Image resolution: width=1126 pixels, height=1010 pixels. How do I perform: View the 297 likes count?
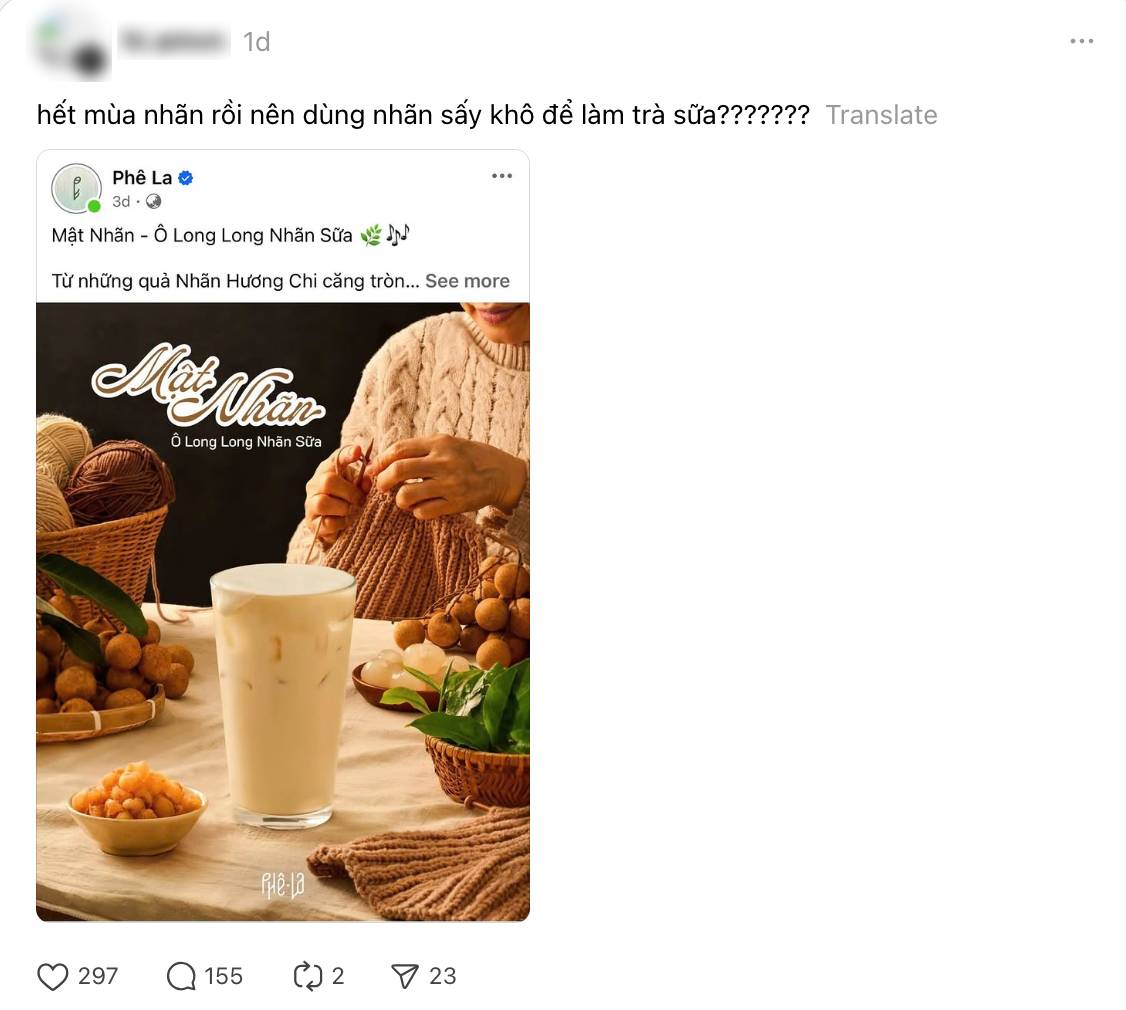tap(98, 976)
